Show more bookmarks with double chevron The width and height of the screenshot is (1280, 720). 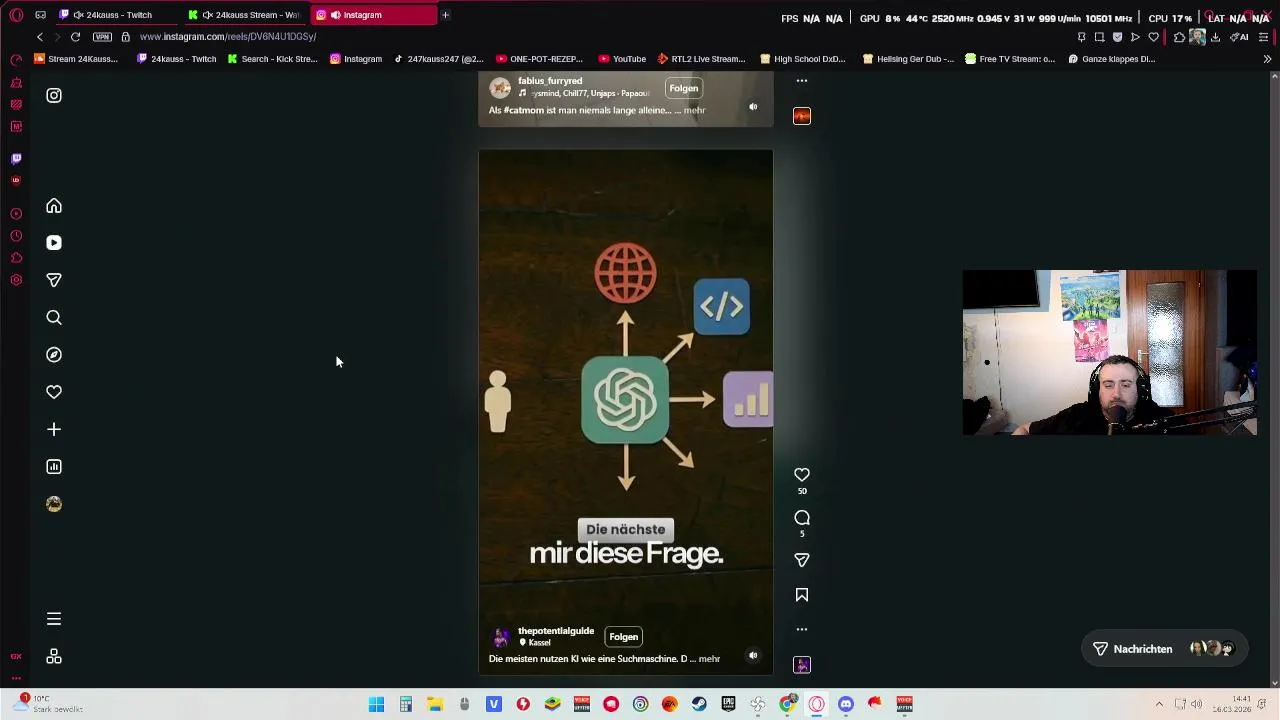[x=1267, y=59]
